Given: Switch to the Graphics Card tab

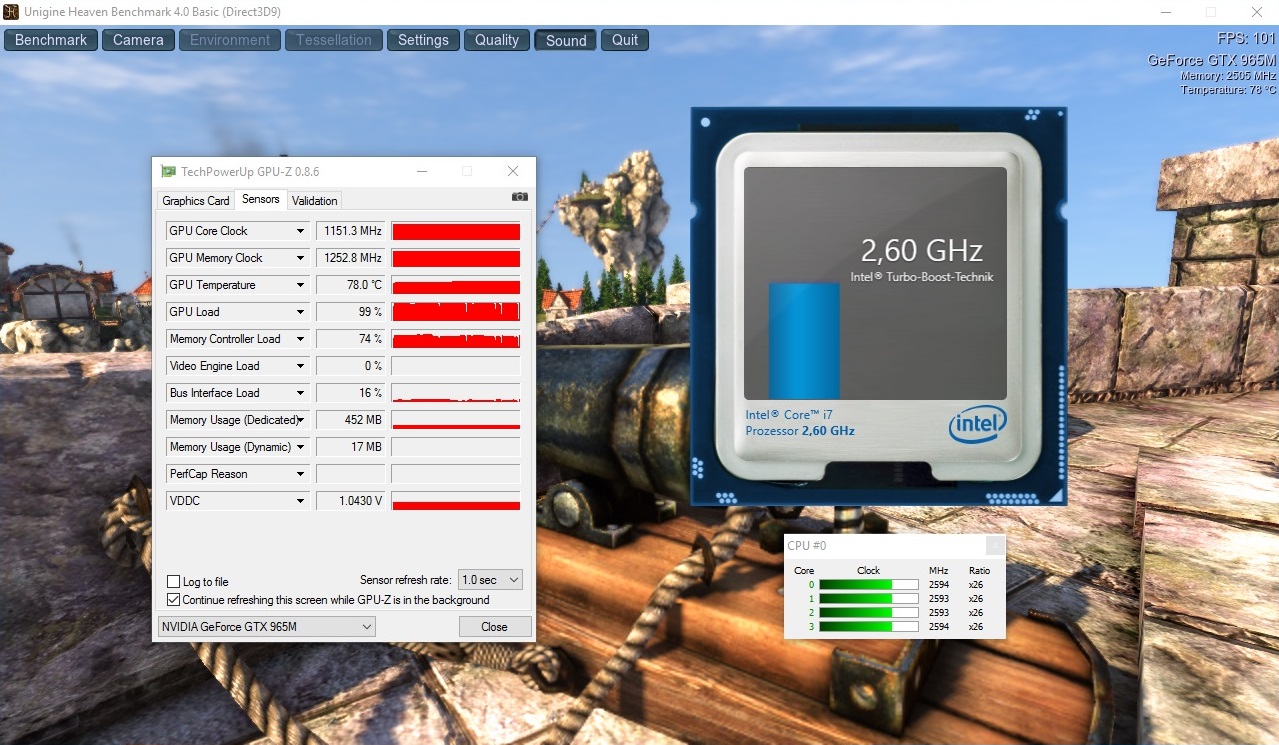Looking at the screenshot, I should 196,201.
